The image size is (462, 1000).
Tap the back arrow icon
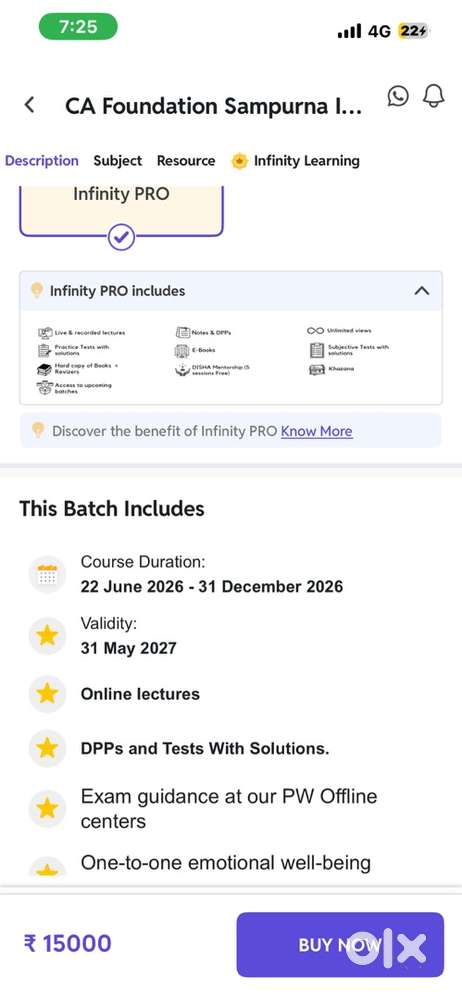[29, 105]
